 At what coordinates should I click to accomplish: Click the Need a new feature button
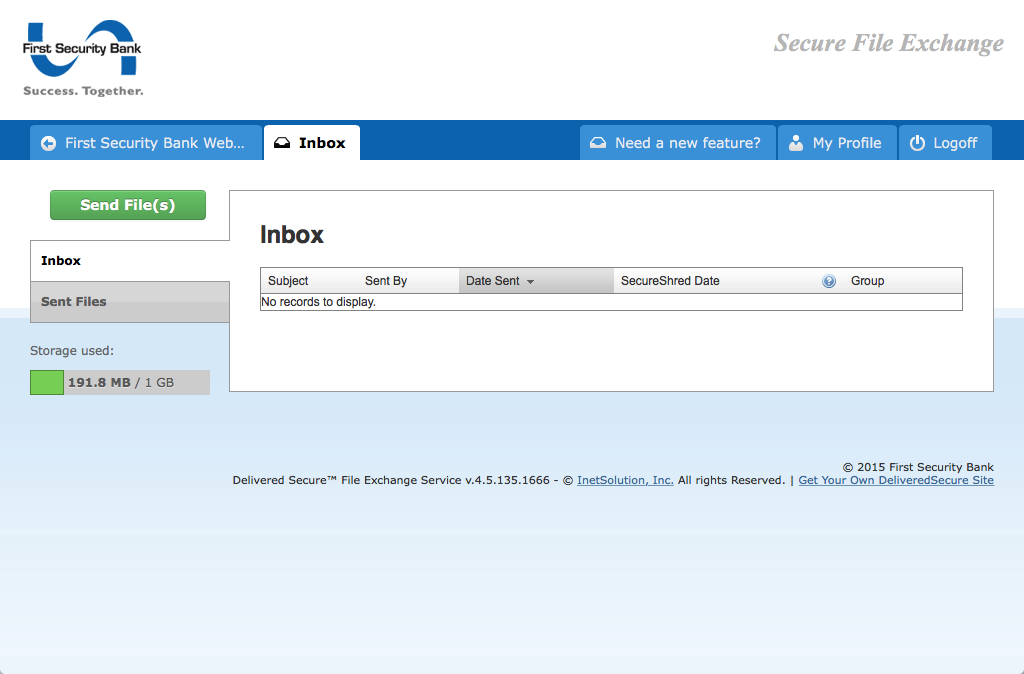(677, 142)
